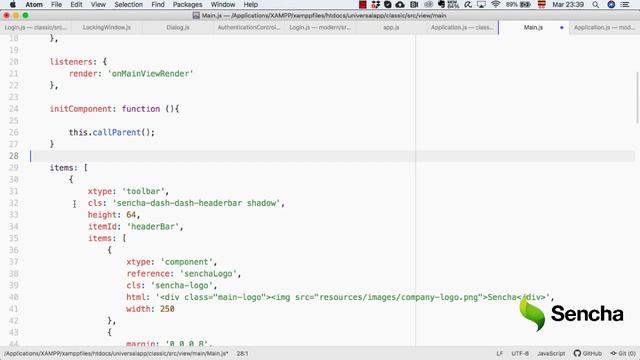640x360 pixels.
Task: Click the cursor position 28:1 indicator
Action: click(x=242, y=353)
